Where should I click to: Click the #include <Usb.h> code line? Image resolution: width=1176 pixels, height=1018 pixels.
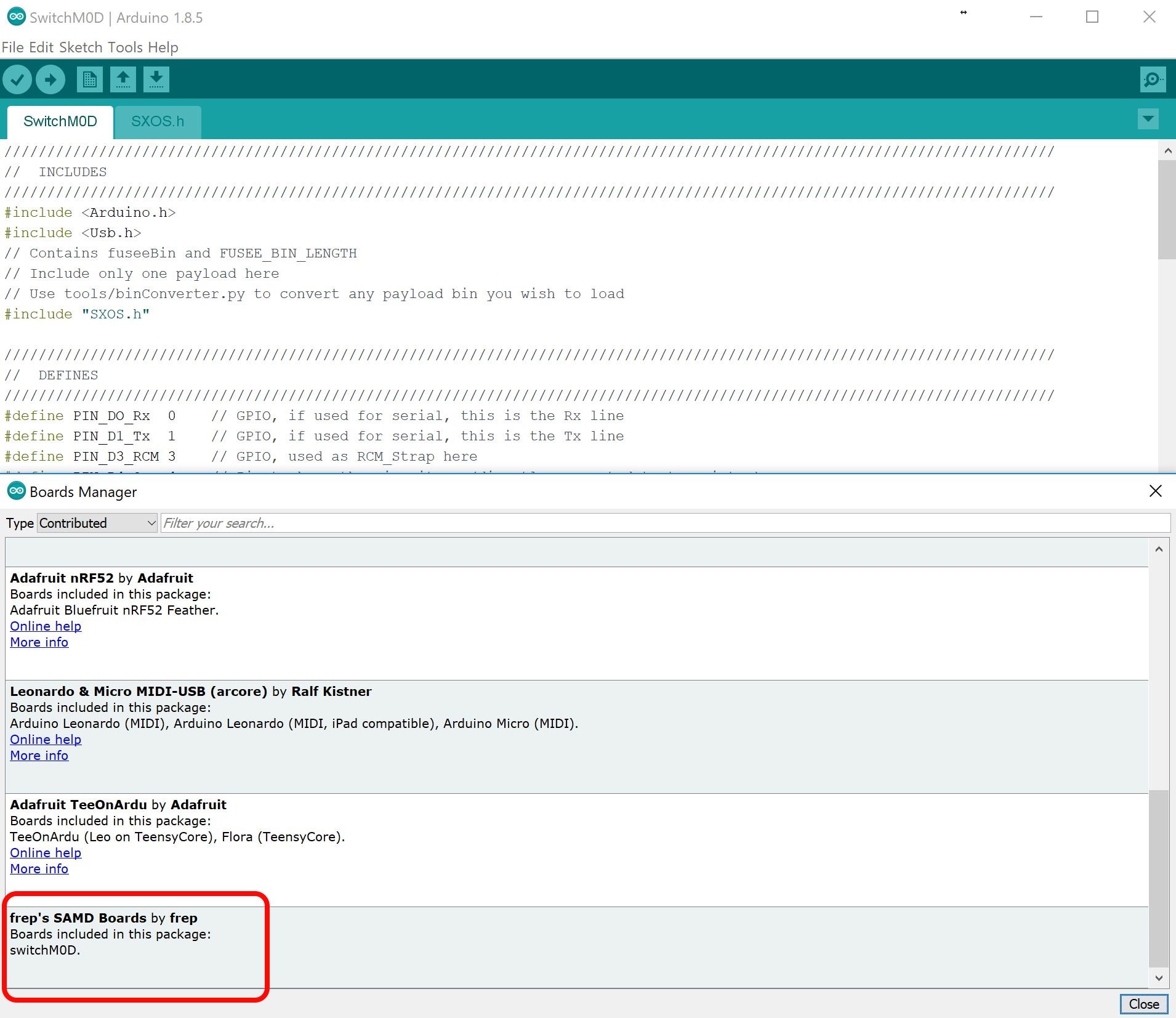[x=73, y=233]
